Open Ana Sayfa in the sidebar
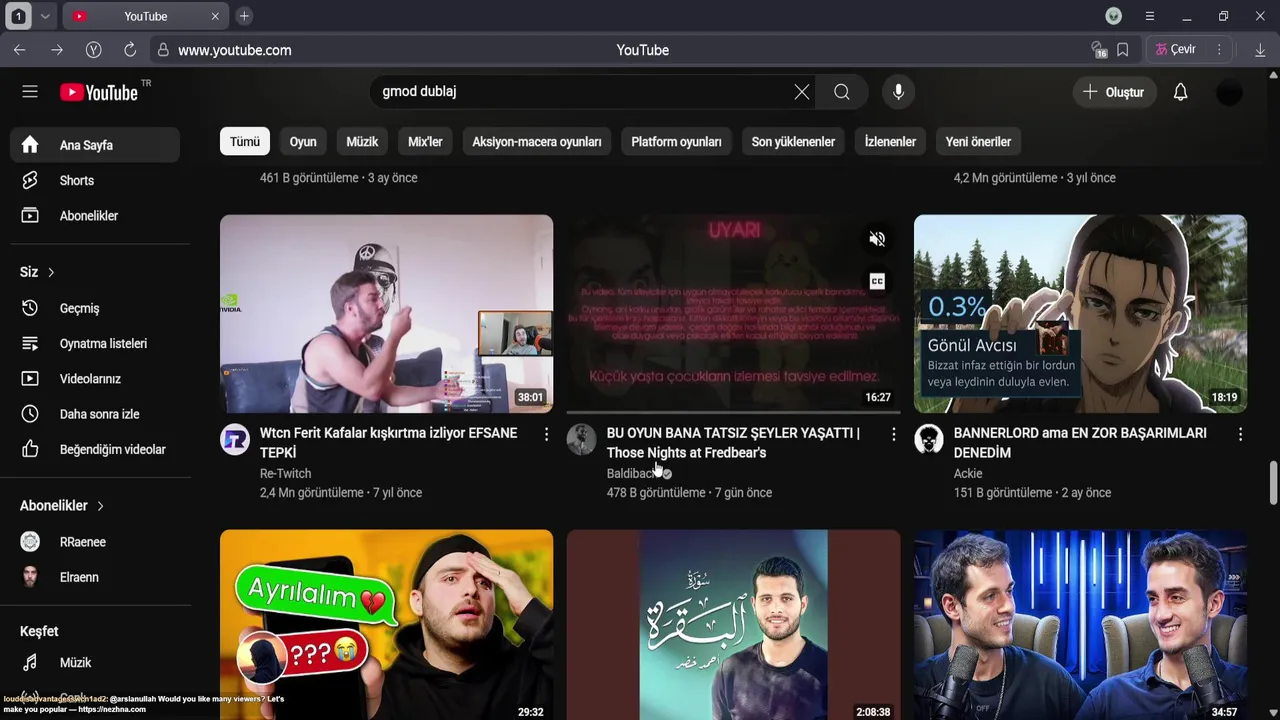The width and height of the screenshot is (1280, 720). 95,145
